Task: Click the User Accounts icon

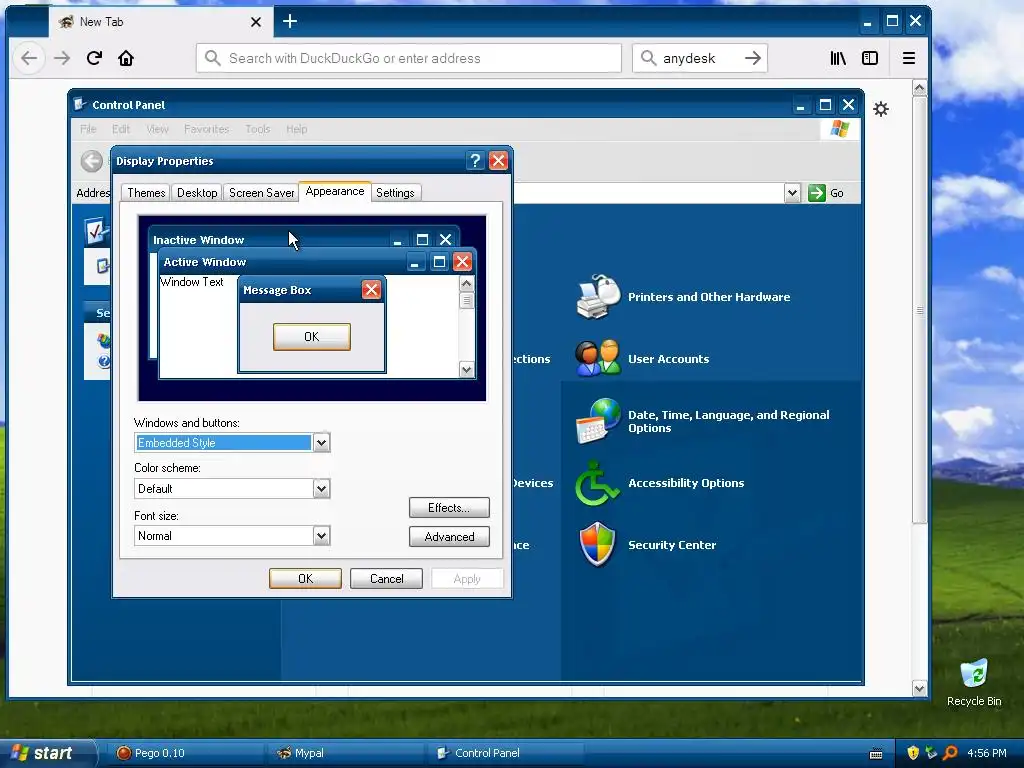Action: pyautogui.click(x=598, y=358)
